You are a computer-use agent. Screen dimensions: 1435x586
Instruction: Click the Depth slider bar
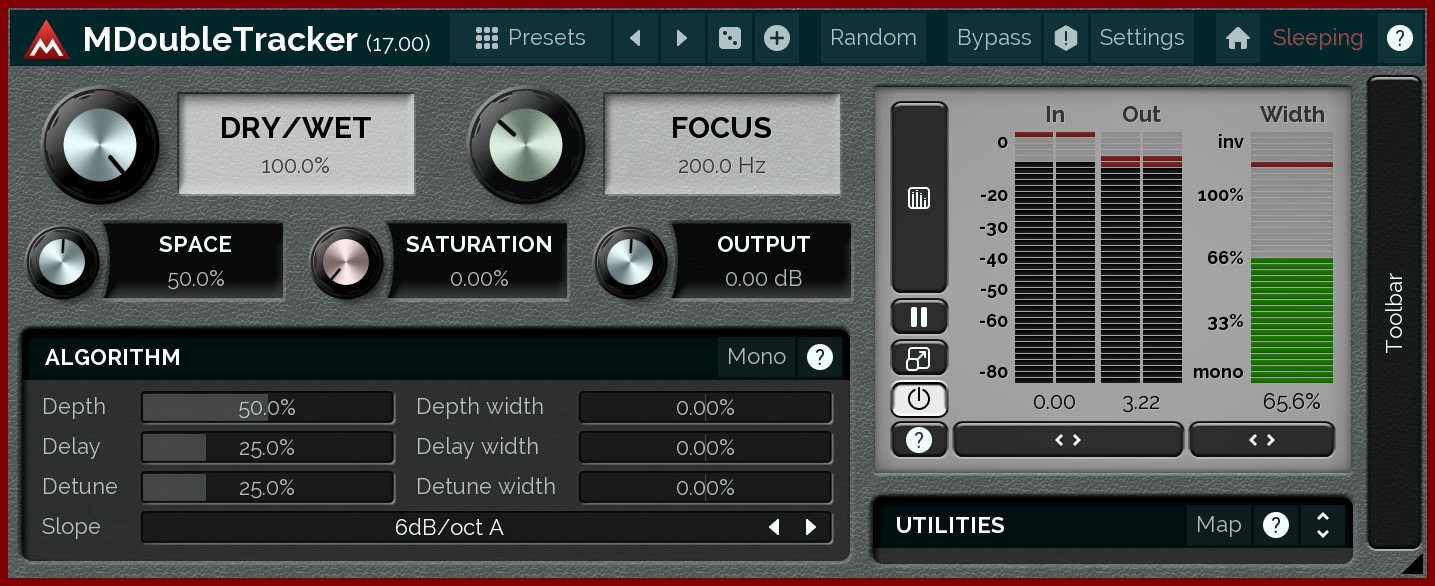(x=267, y=407)
